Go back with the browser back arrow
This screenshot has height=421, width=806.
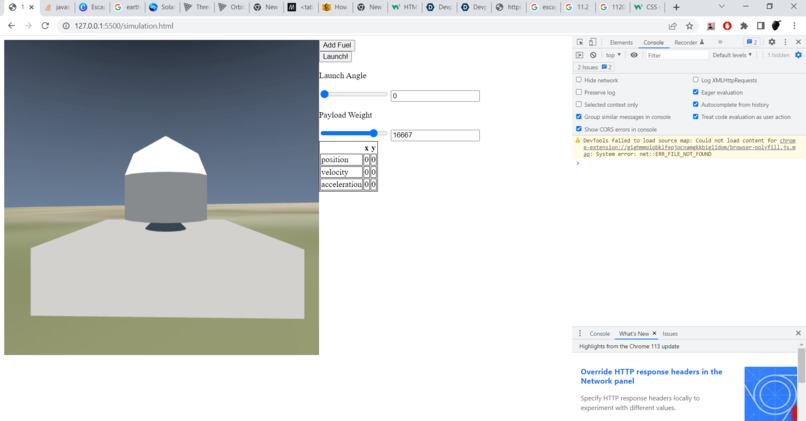point(11,26)
